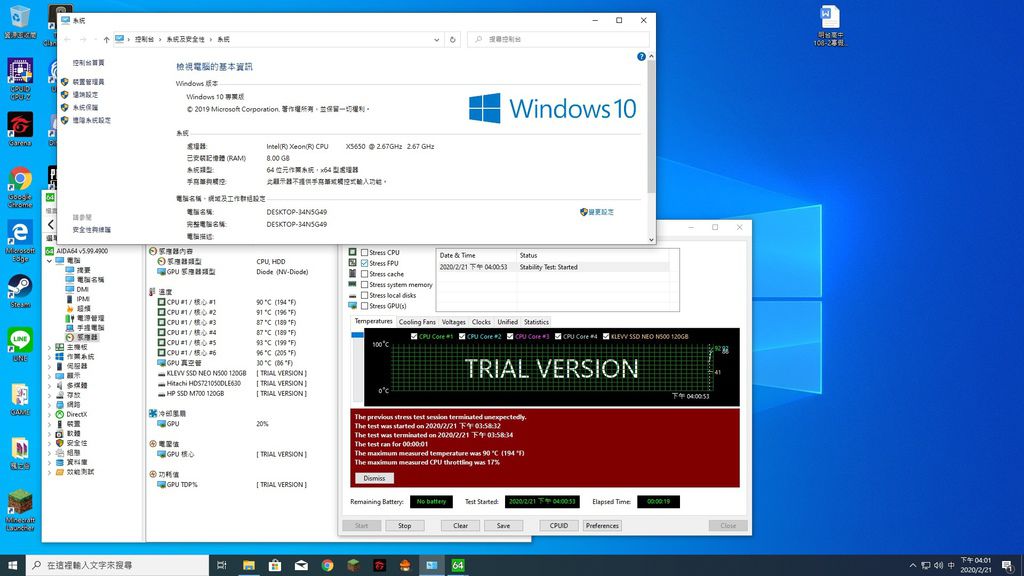Viewport: 1024px width, 576px height.
Task: Expand the 主機板 tree node
Action: pyautogui.click(x=50, y=347)
